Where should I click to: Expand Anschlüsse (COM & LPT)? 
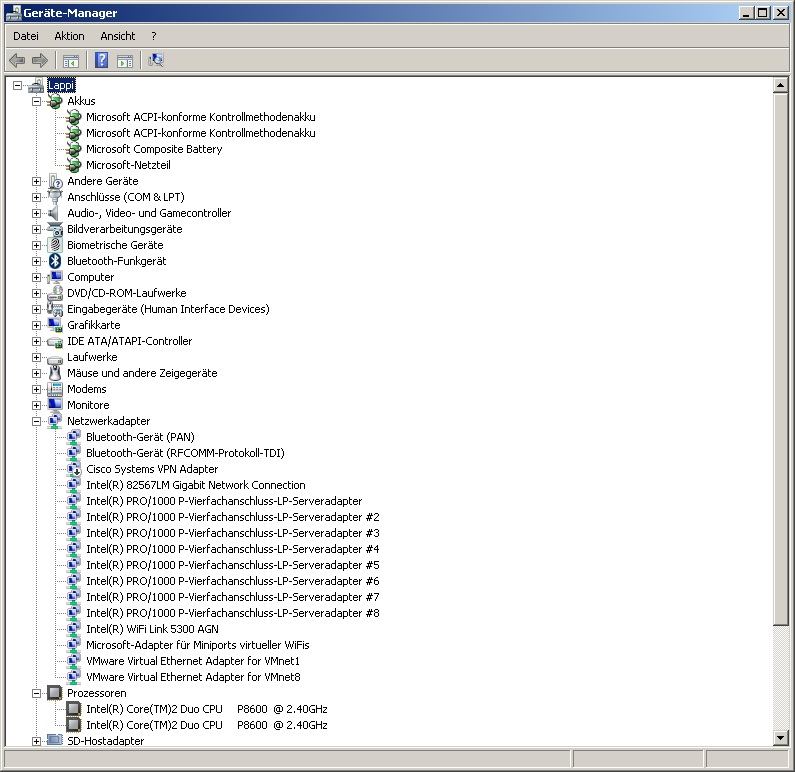tap(37, 197)
